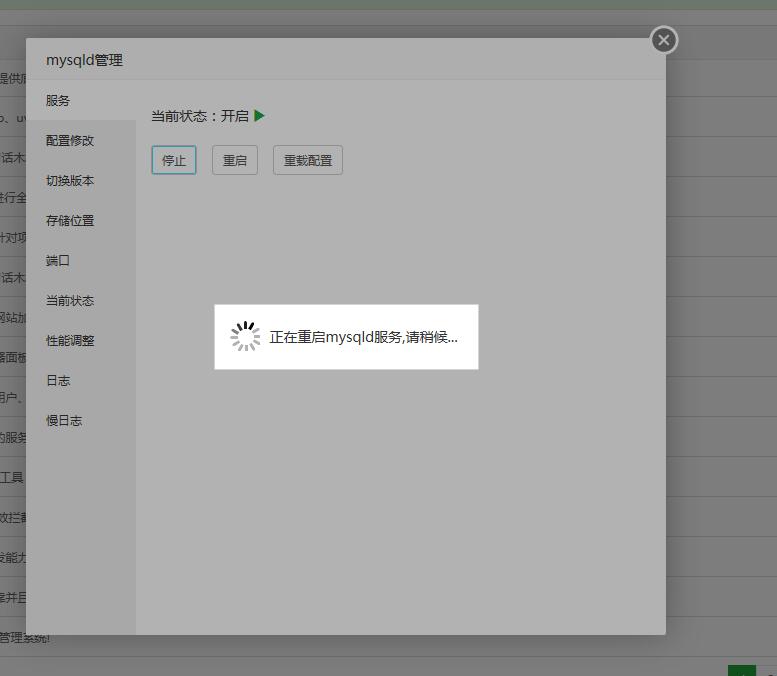Open the 存储位置 tab
The image size is (777, 676).
click(x=70, y=221)
